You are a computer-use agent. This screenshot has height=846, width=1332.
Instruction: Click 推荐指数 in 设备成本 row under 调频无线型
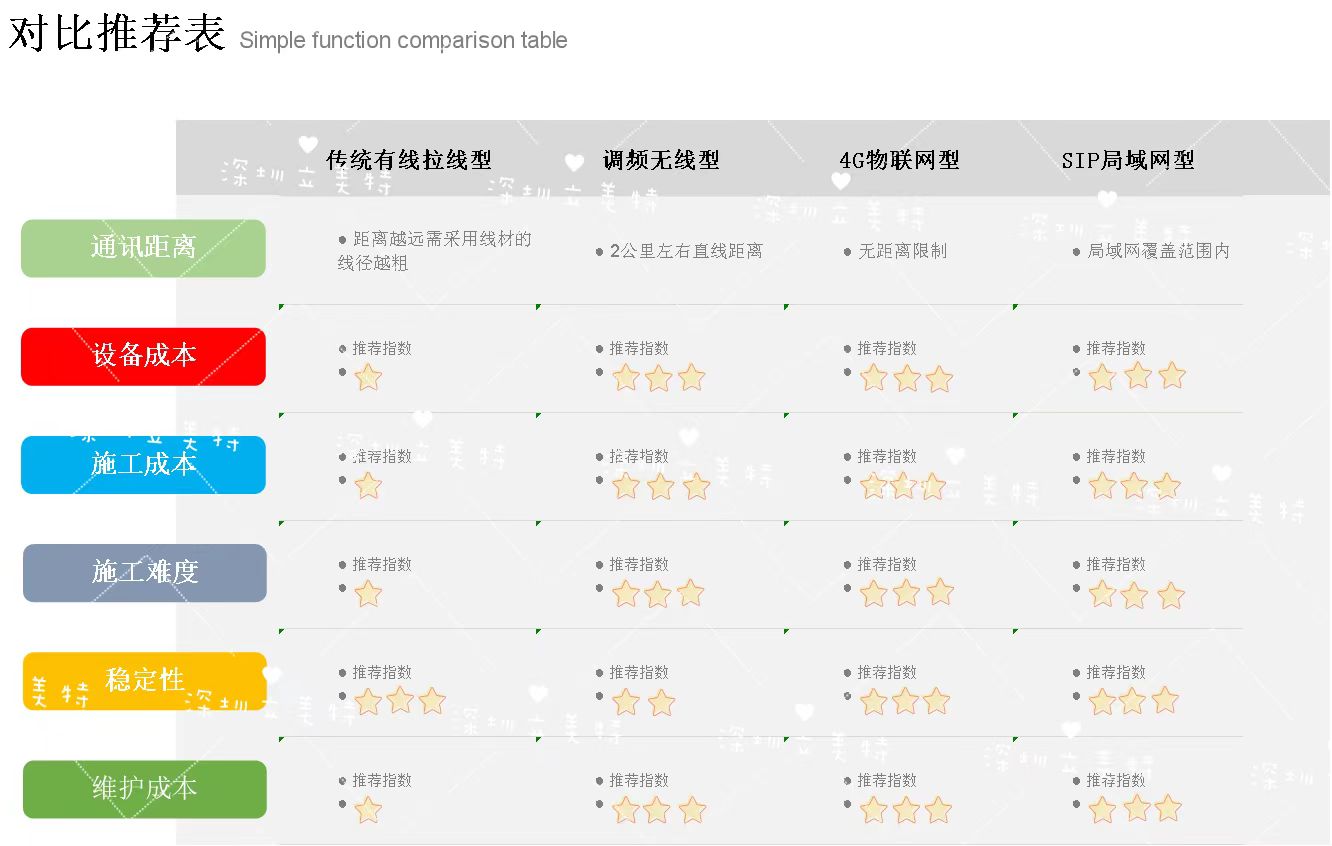pyautogui.click(x=639, y=348)
